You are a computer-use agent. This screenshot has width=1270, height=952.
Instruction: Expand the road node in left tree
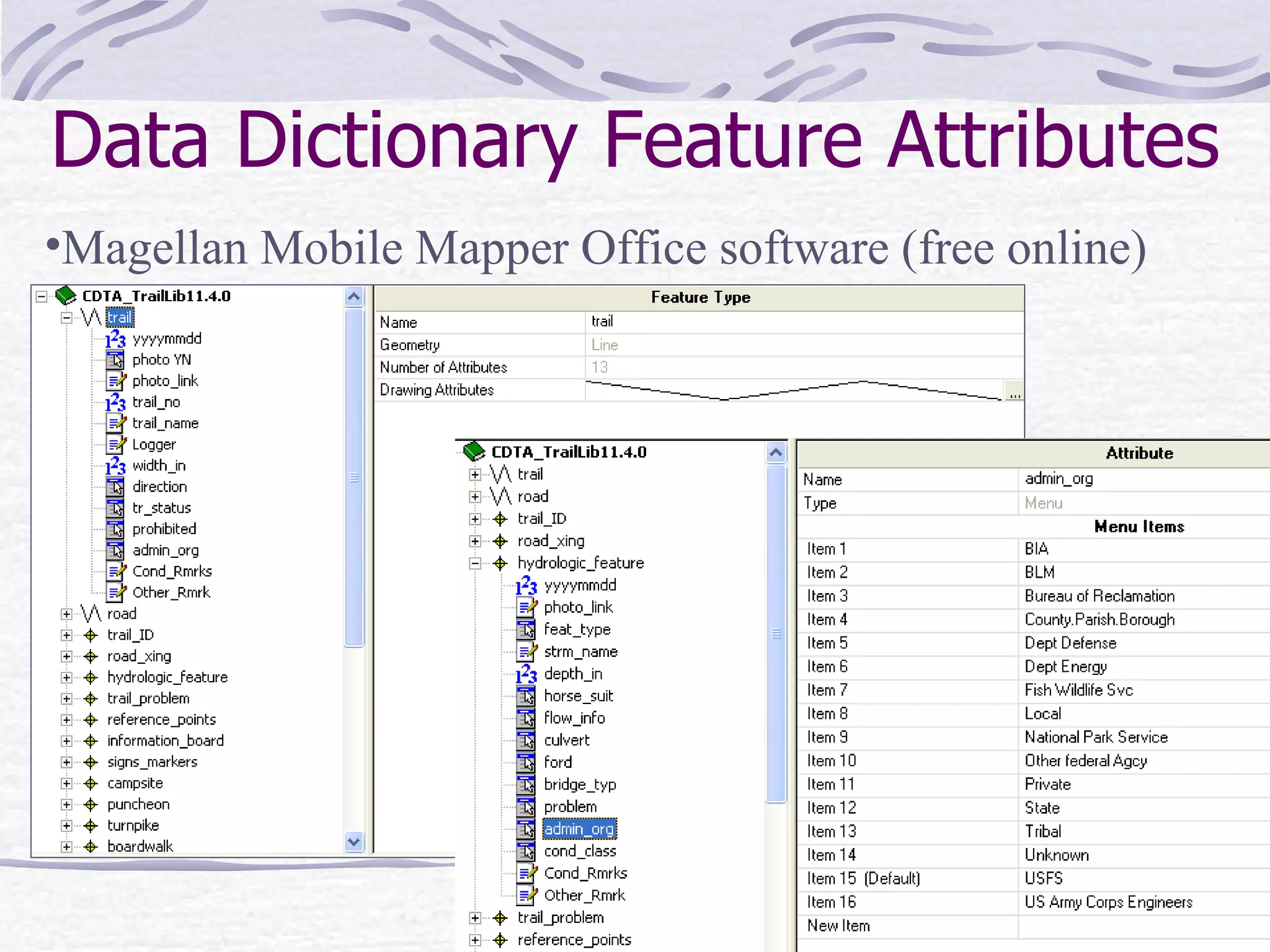point(66,614)
